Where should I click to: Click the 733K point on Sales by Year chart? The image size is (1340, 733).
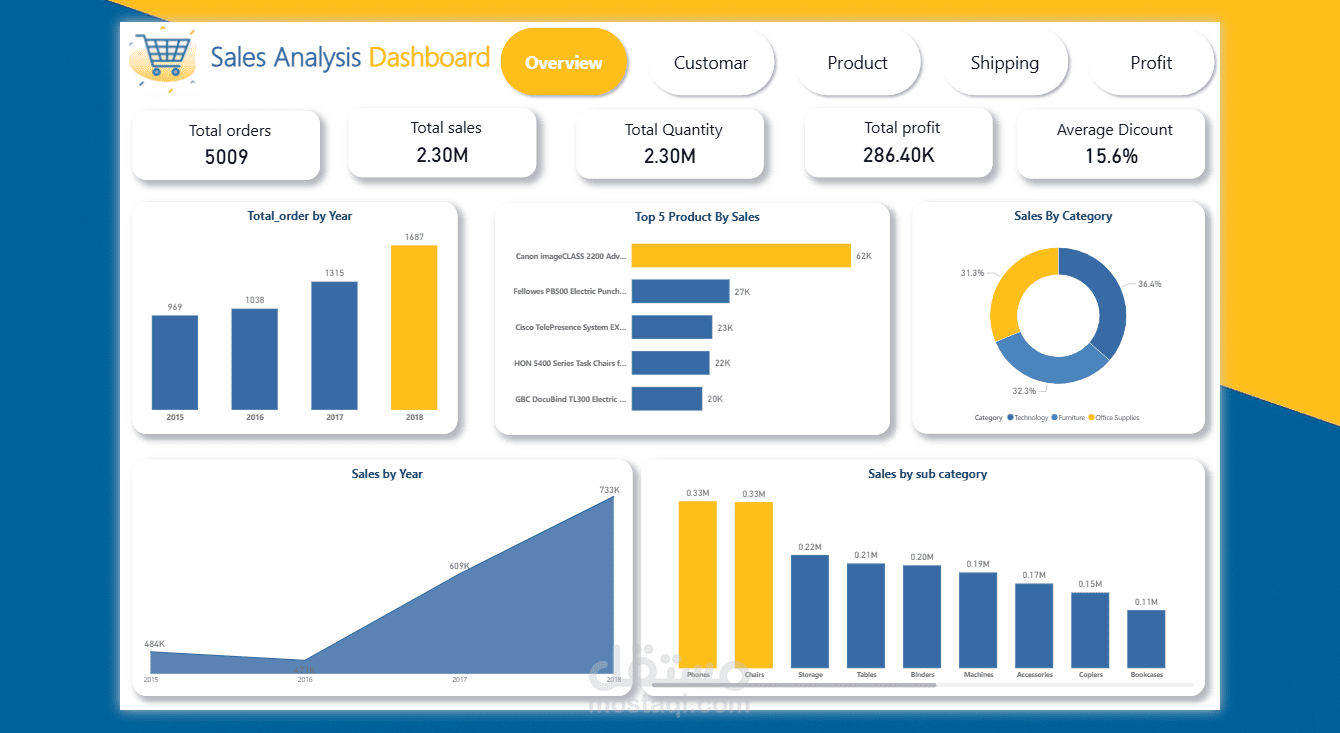point(612,500)
